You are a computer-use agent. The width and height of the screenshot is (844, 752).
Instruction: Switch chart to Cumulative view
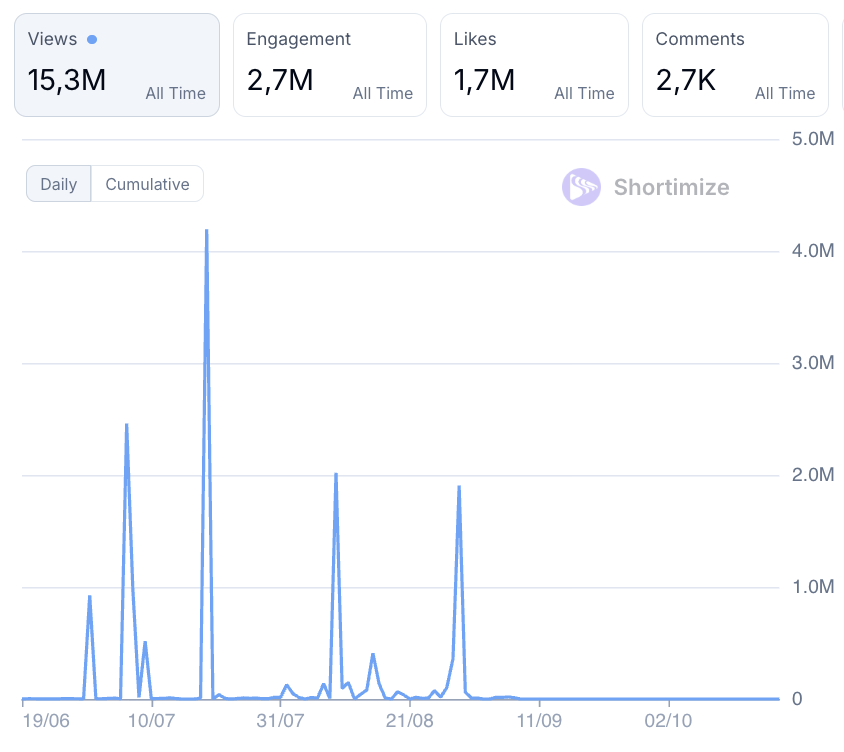147,184
